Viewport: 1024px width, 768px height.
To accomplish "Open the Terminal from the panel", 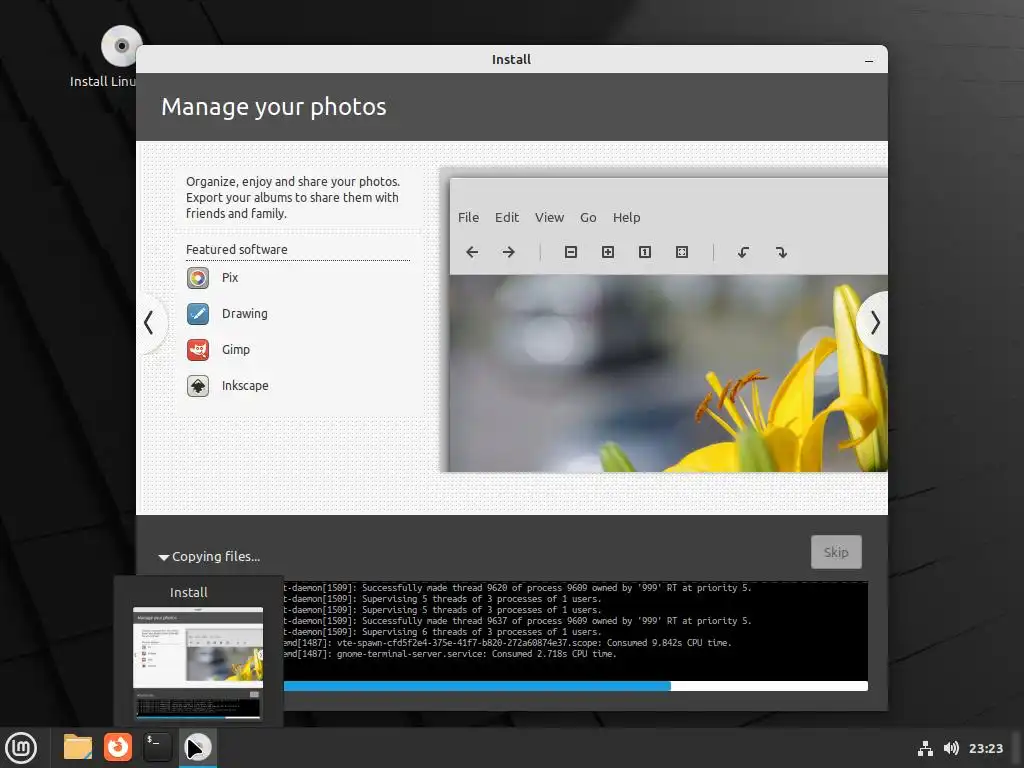I will [x=157, y=747].
